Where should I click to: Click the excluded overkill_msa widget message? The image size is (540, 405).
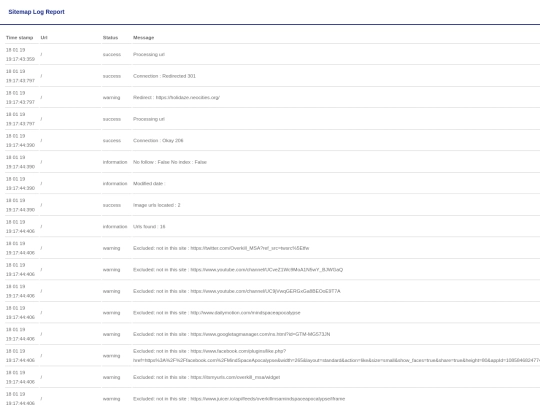click(207, 377)
